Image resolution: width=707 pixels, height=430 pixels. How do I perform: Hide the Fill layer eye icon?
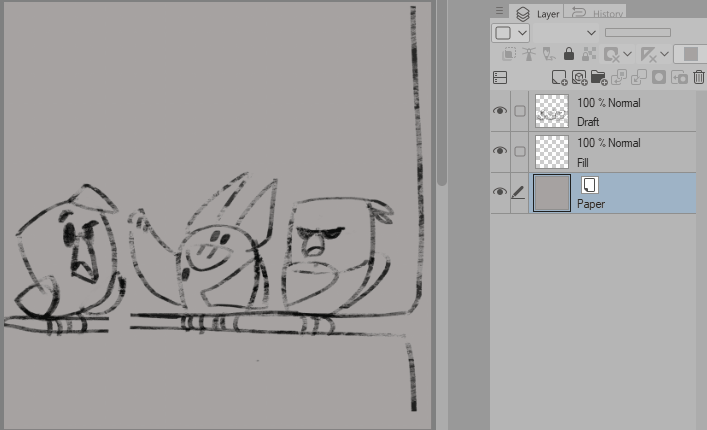(500, 151)
